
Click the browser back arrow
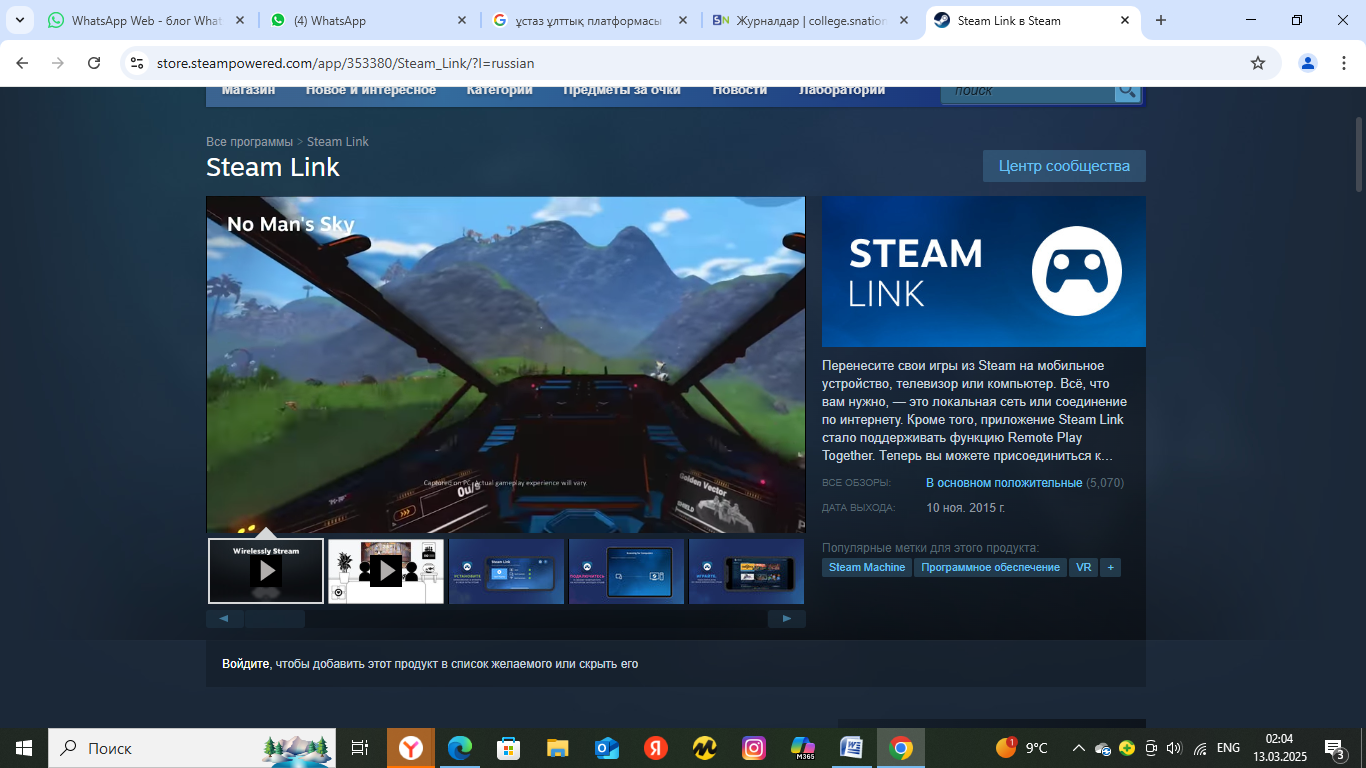pos(22,63)
